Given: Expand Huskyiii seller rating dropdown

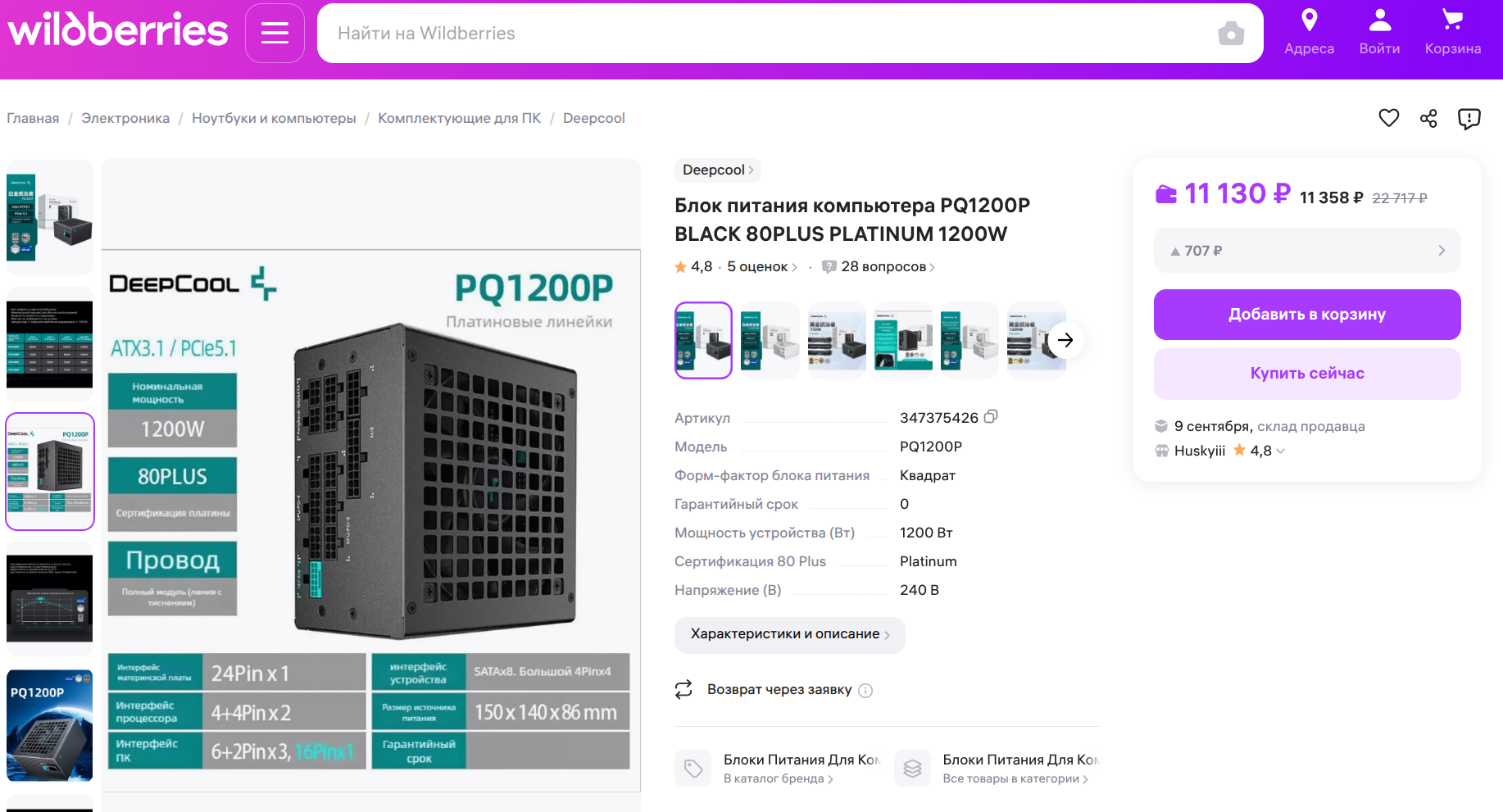Looking at the screenshot, I should point(1281,451).
